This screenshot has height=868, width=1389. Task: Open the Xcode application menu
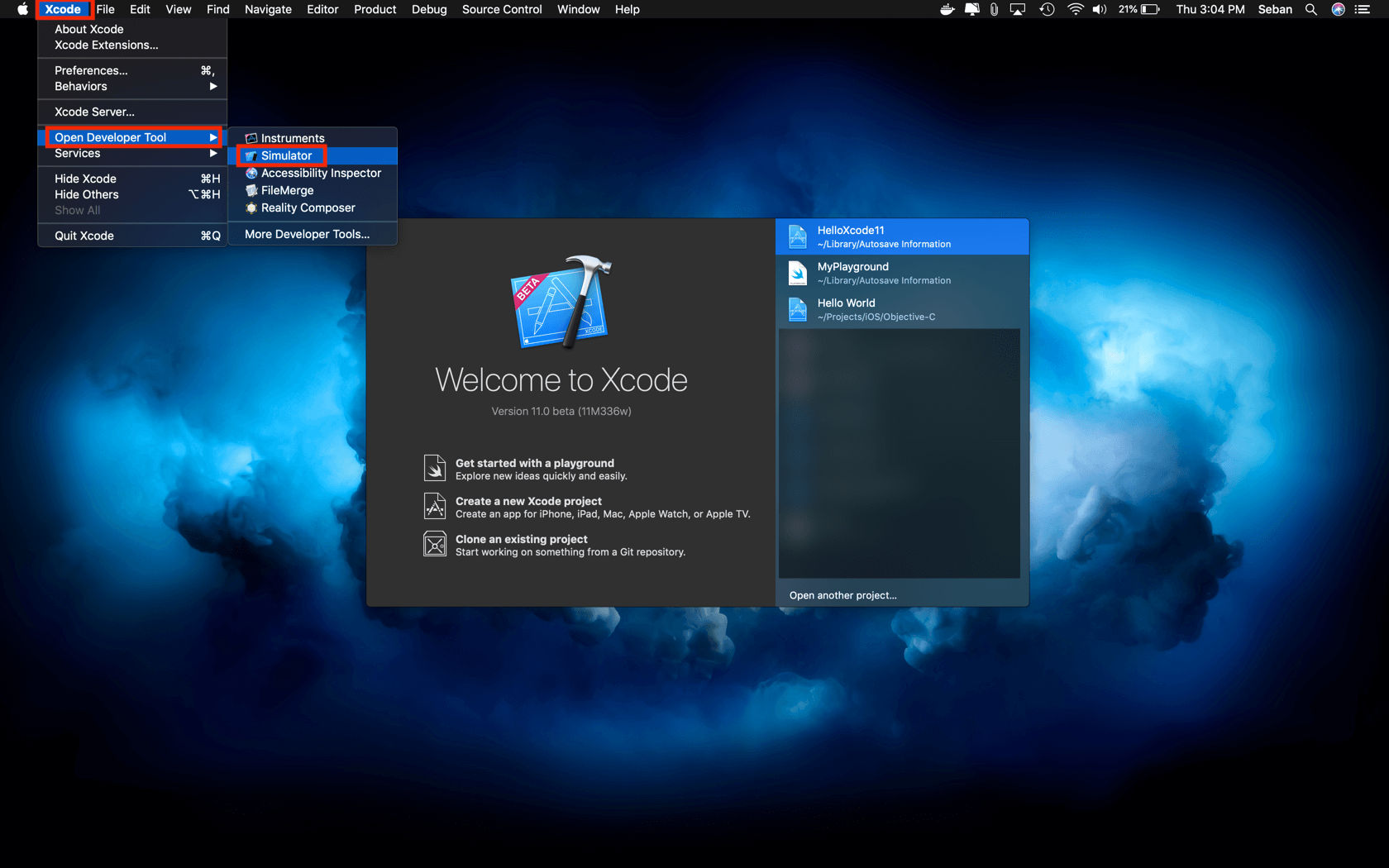[x=63, y=9]
